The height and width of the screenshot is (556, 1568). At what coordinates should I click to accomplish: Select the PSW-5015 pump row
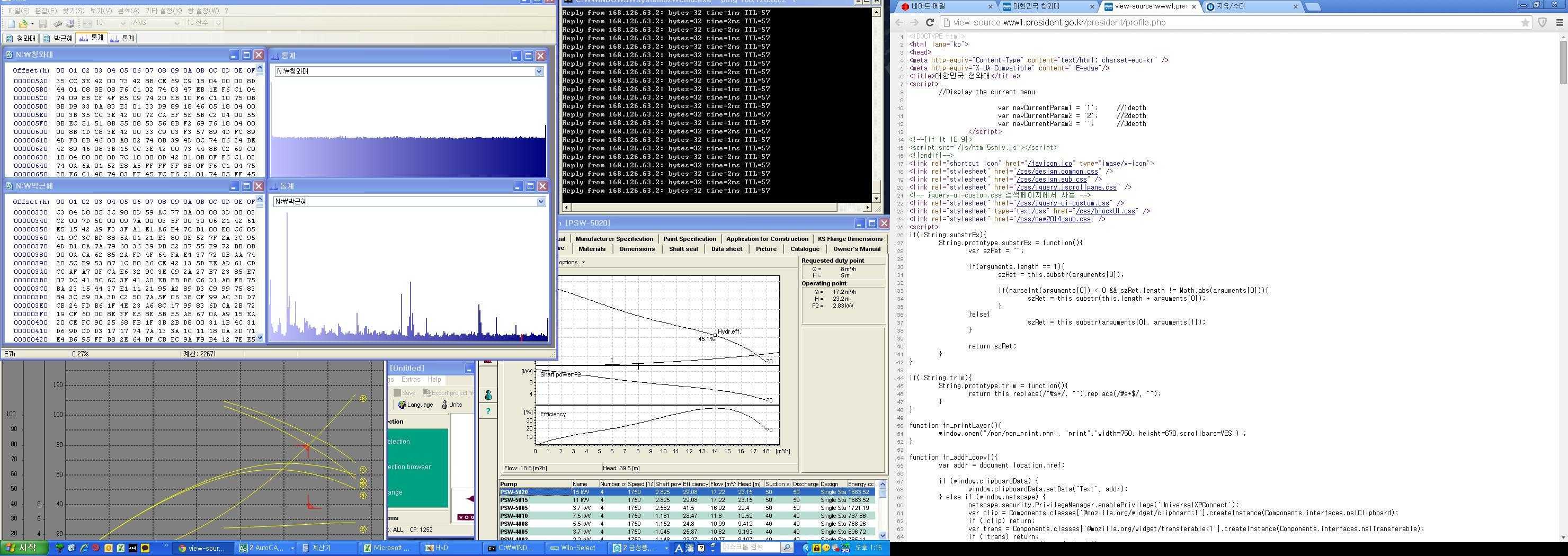(687, 500)
